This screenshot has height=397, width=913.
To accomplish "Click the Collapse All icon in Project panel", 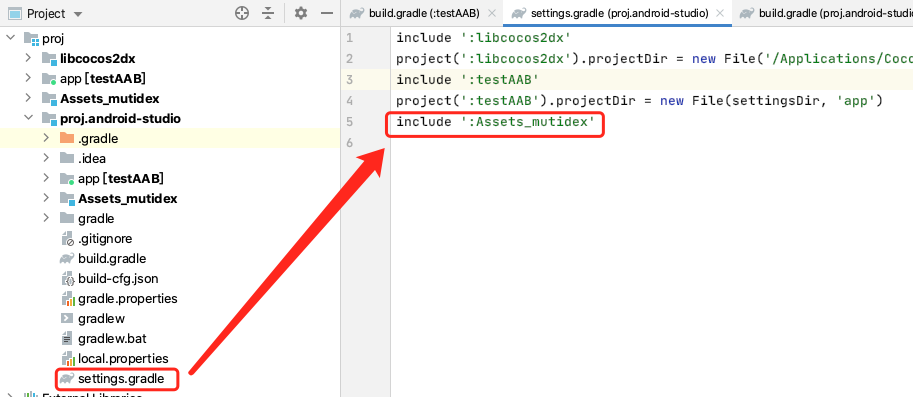I will (x=268, y=13).
